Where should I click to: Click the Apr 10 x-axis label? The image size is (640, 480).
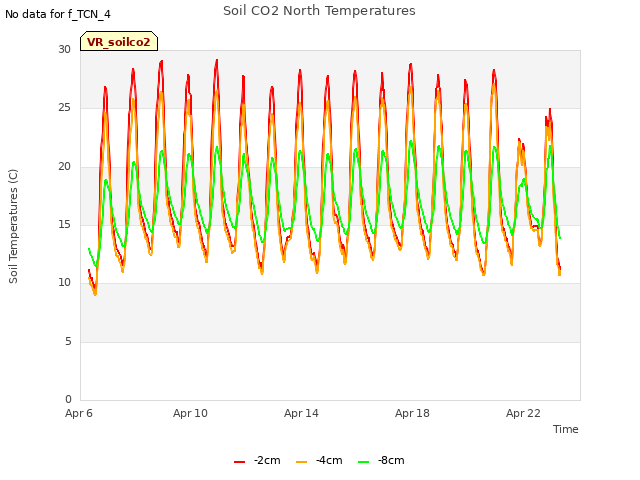(190, 413)
